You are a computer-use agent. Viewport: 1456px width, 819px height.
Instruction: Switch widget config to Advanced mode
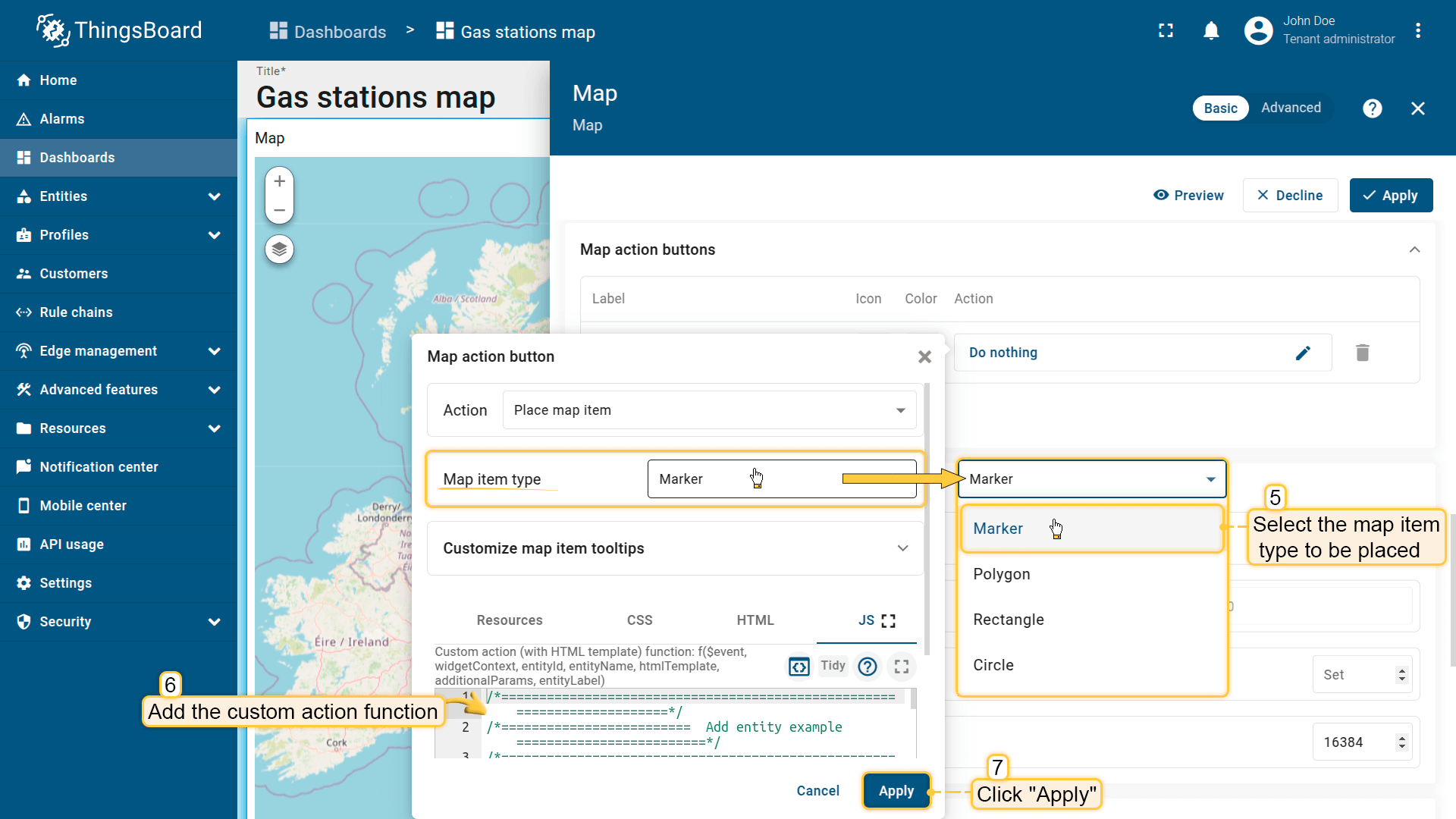1291,108
